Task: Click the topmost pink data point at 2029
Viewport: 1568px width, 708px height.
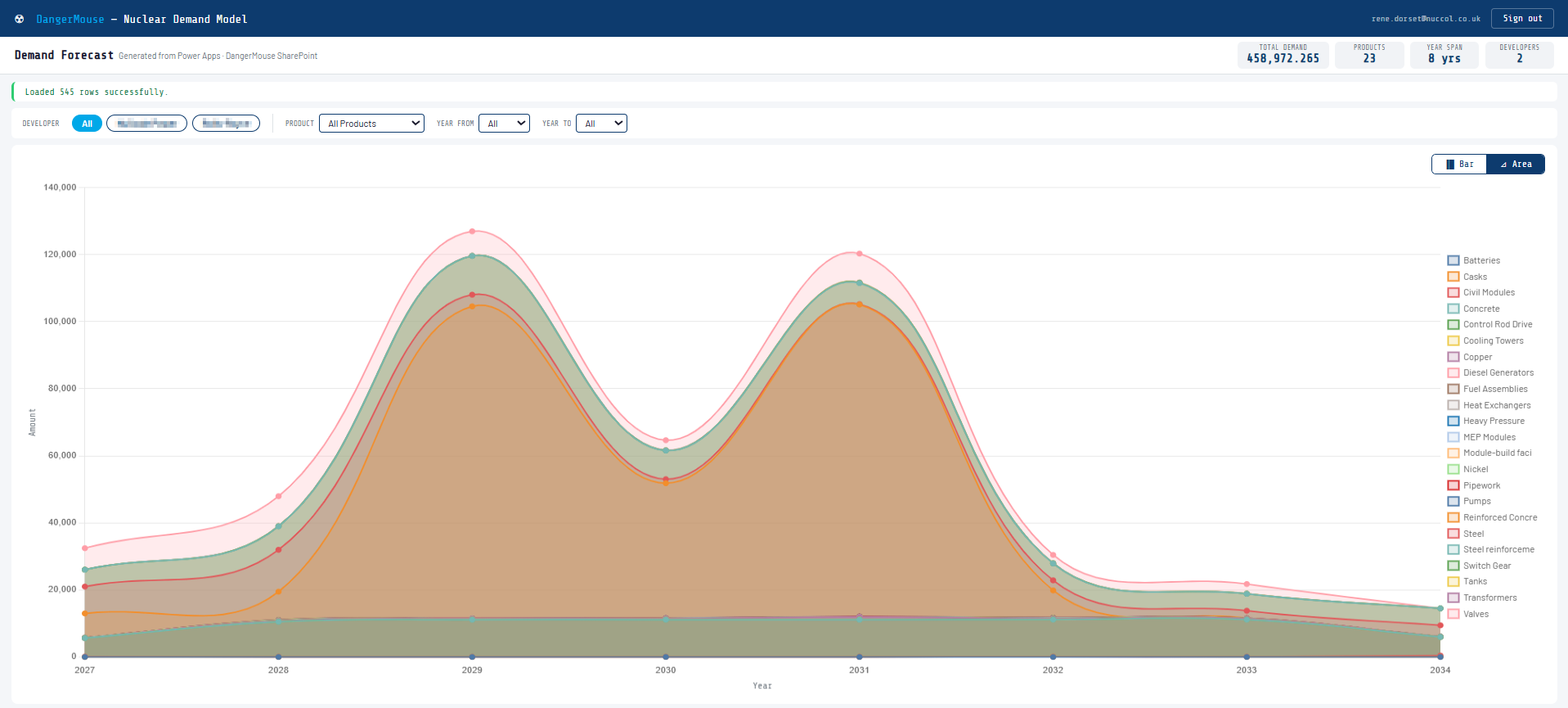Action: click(472, 231)
